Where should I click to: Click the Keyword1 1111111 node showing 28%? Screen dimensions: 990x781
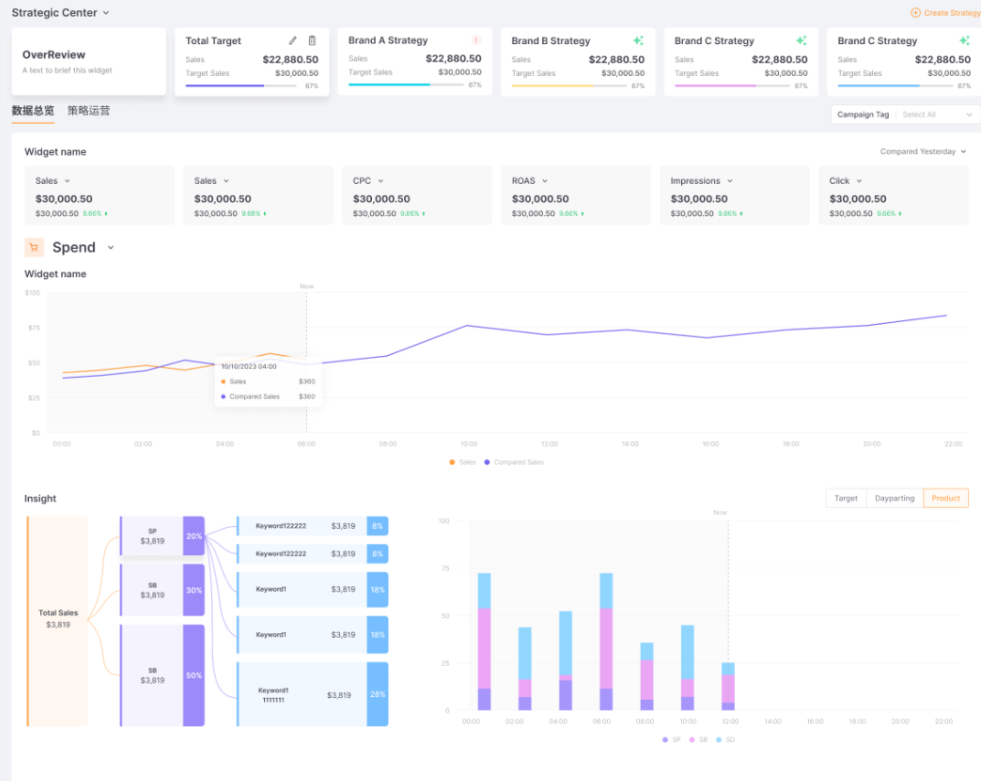(313, 695)
